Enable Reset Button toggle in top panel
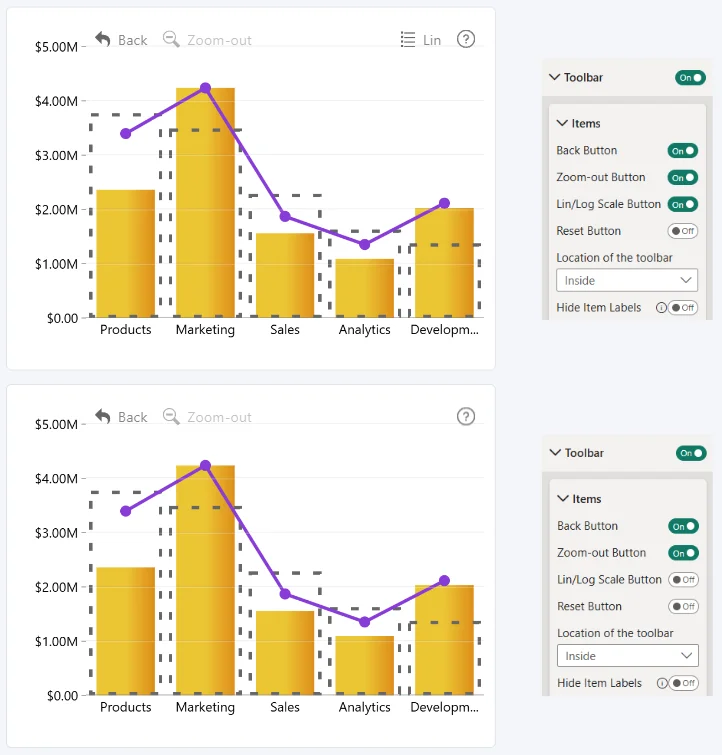 (683, 231)
